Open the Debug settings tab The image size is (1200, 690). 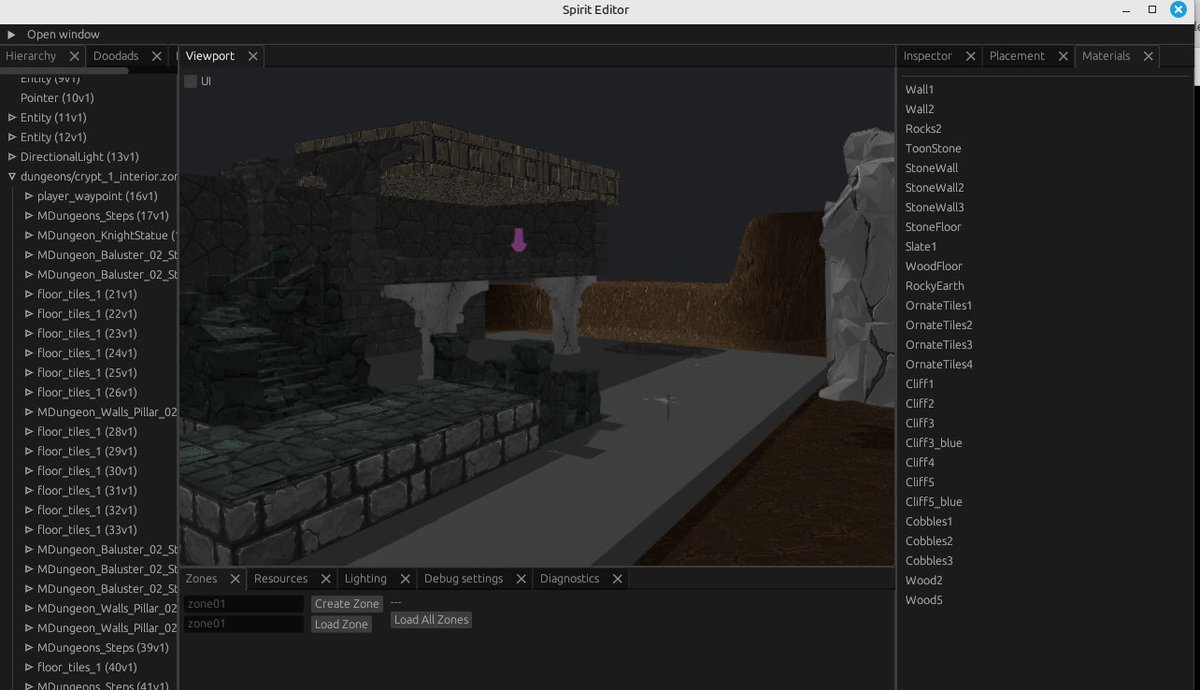[465, 578]
